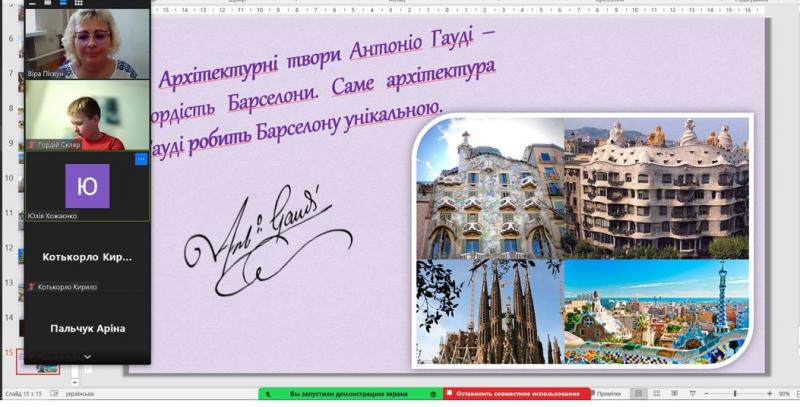Click the 'Слайд 15 з 15' status text

23,394
